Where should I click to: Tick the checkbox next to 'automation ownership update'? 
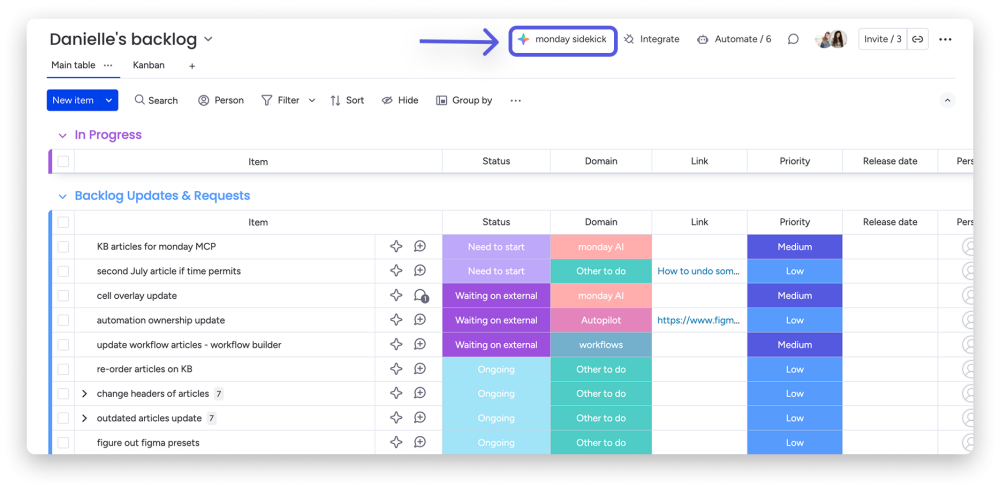pyautogui.click(x=63, y=320)
